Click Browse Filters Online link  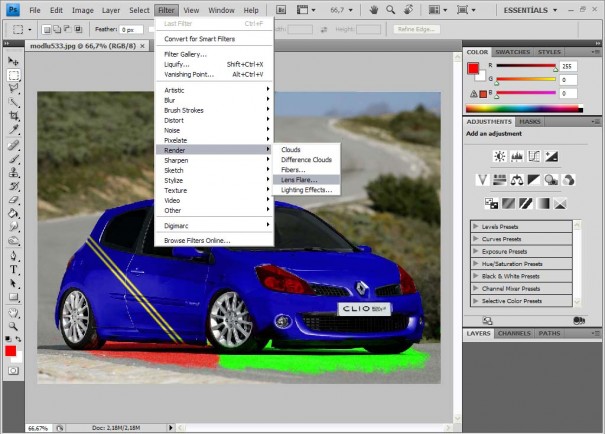tap(197, 240)
